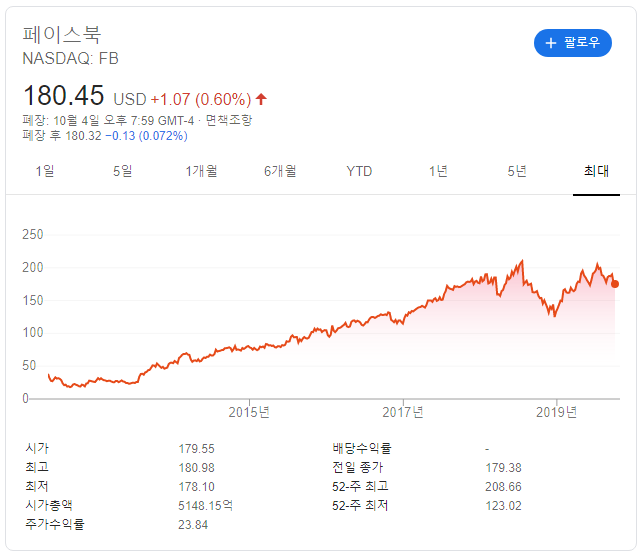642x557 pixels.
Task: Click the red up-arrow price change icon
Action: pyautogui.click(x=261, y=99)
